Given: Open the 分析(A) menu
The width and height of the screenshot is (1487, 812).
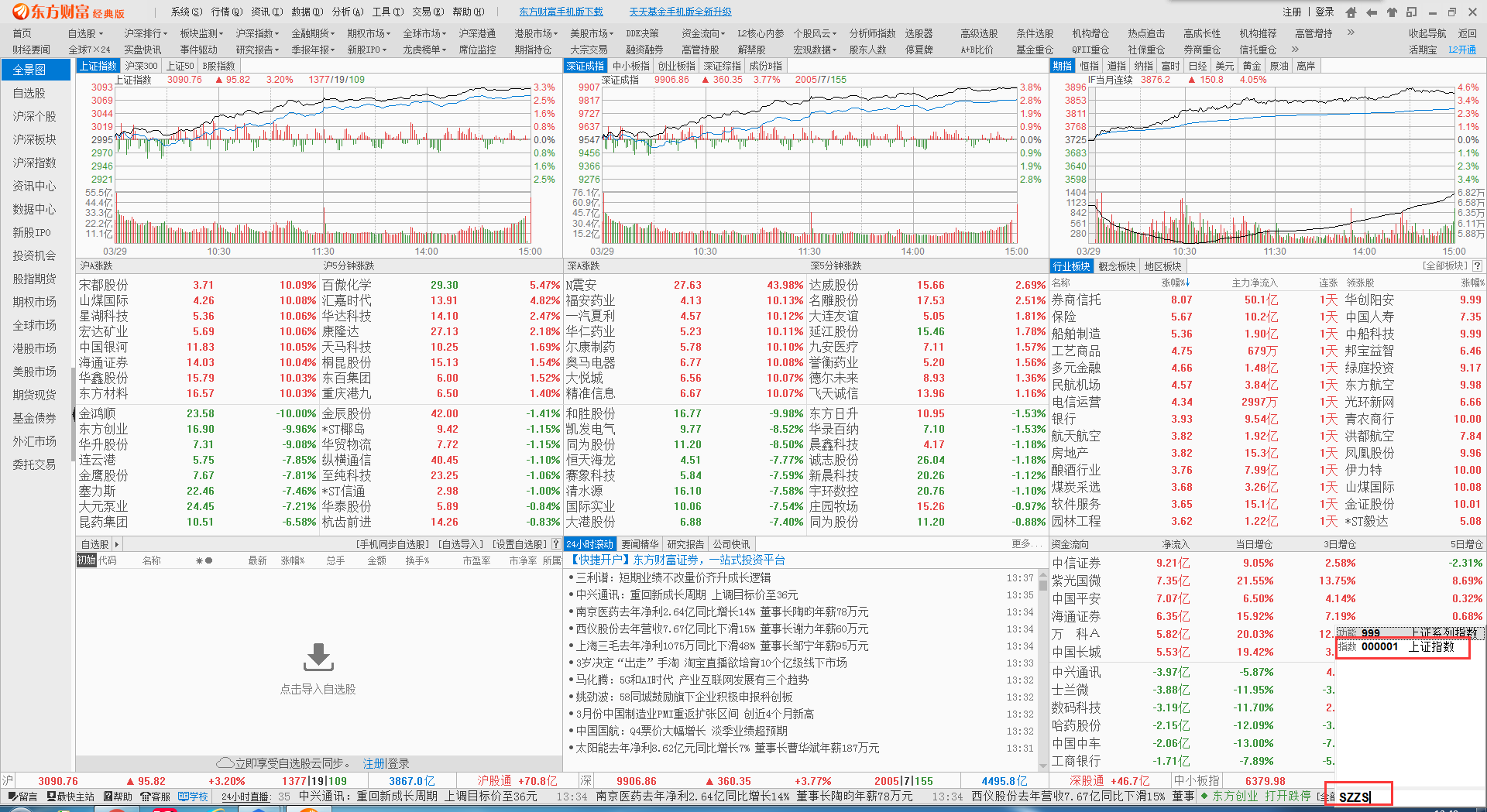Looking at the screenshot, I should [348, 12].
